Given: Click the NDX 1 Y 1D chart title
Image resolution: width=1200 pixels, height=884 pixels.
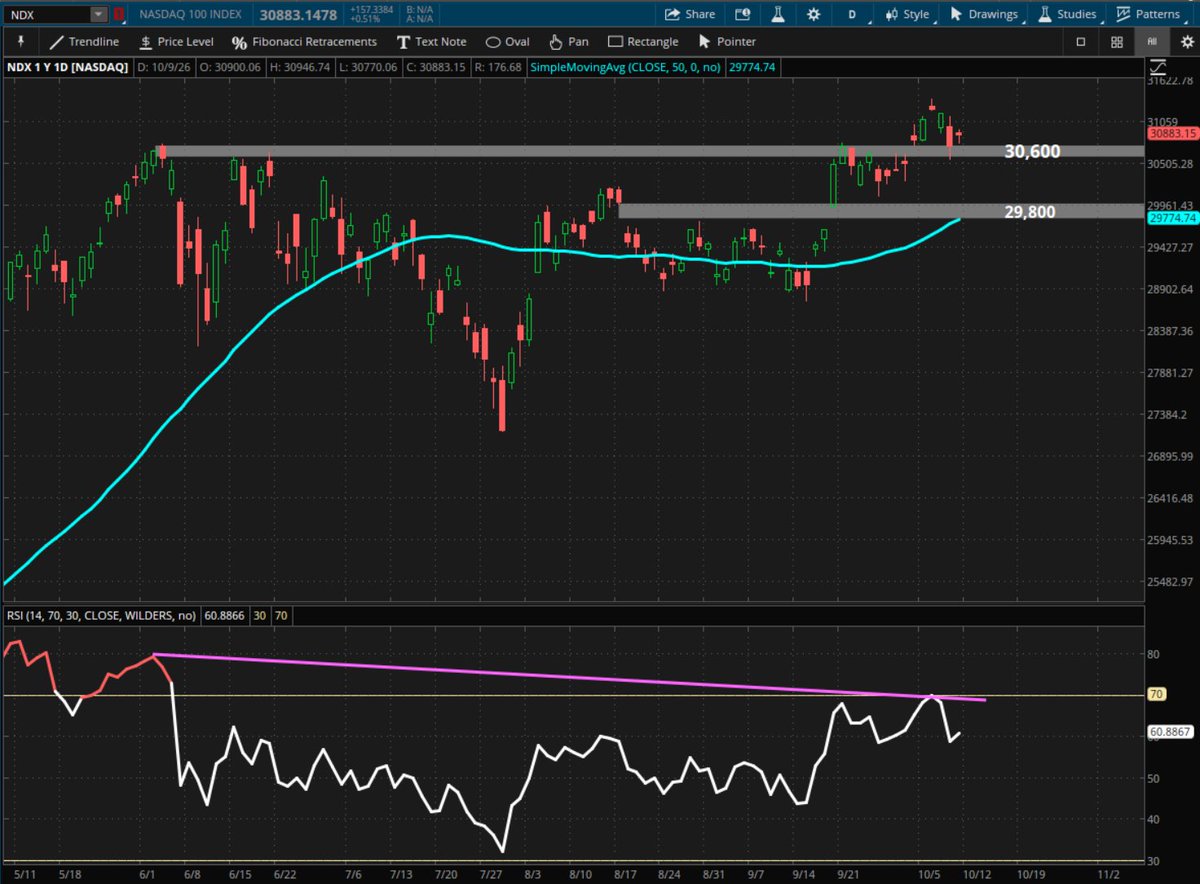Looking at the screenshot, I should tap(68, 66).
